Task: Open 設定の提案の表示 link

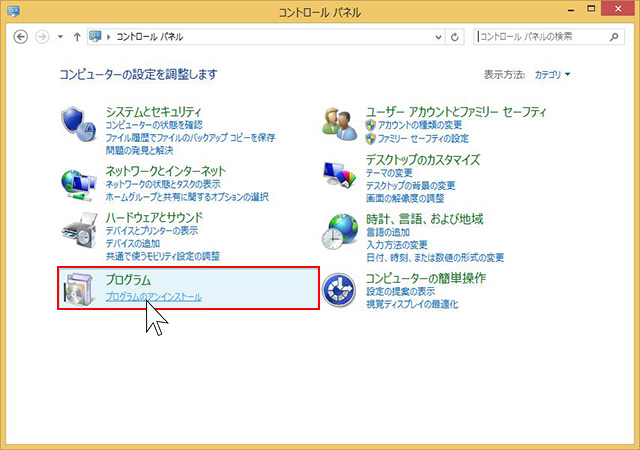Action: [400, 292]
